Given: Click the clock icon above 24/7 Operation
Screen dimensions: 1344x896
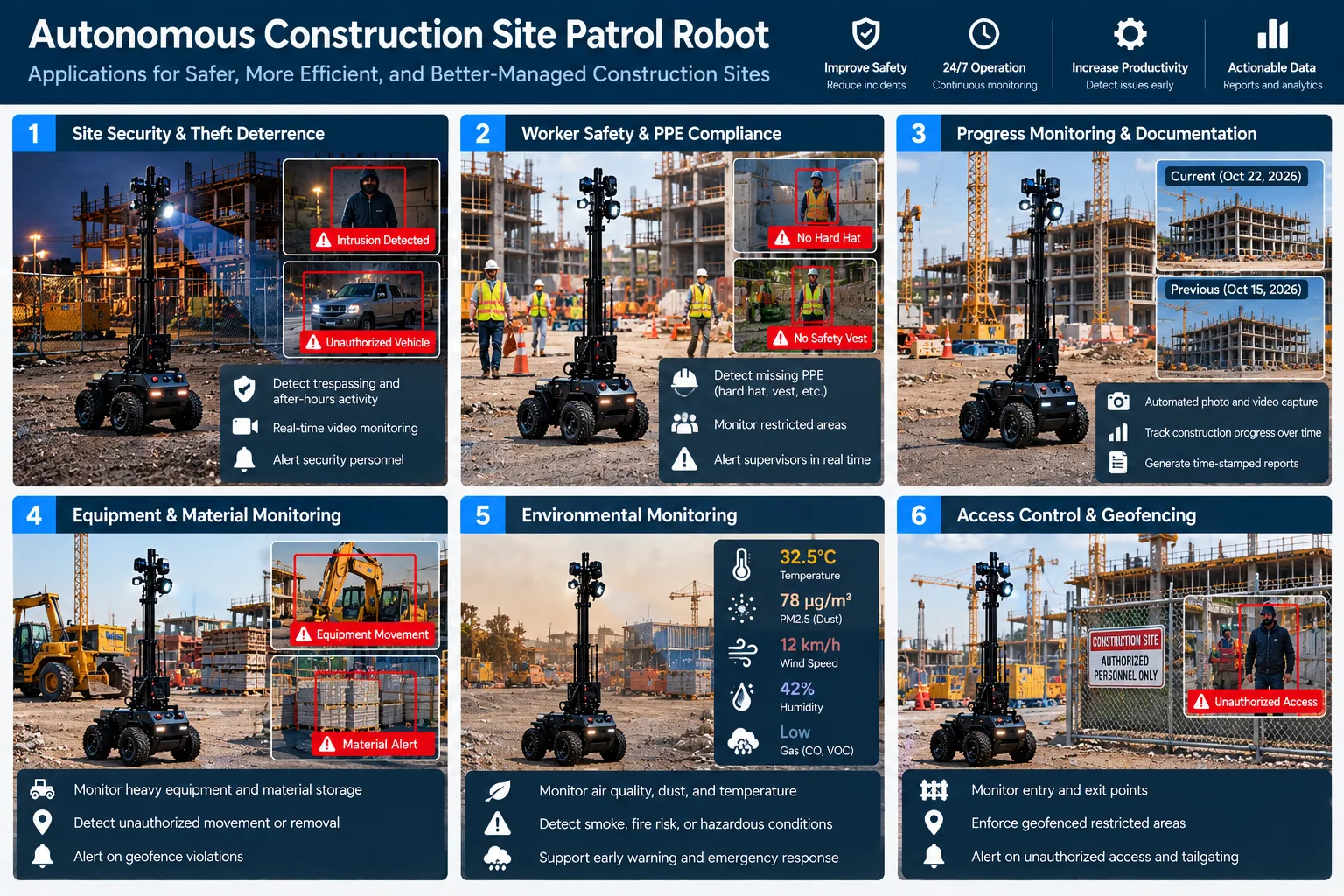Looking at the screenshot, I should click(984, 34).
